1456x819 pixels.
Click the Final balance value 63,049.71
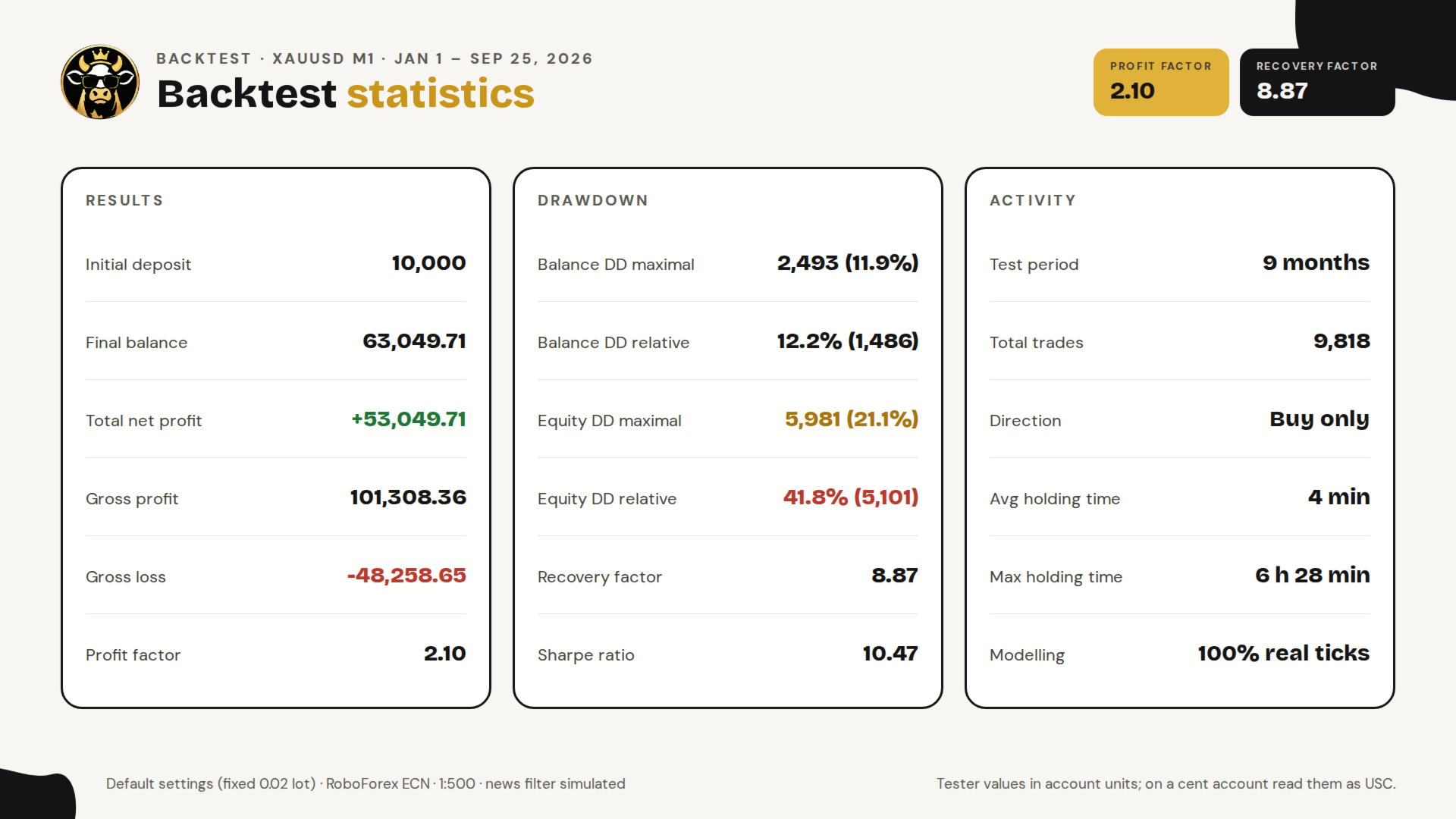(414, 341)
